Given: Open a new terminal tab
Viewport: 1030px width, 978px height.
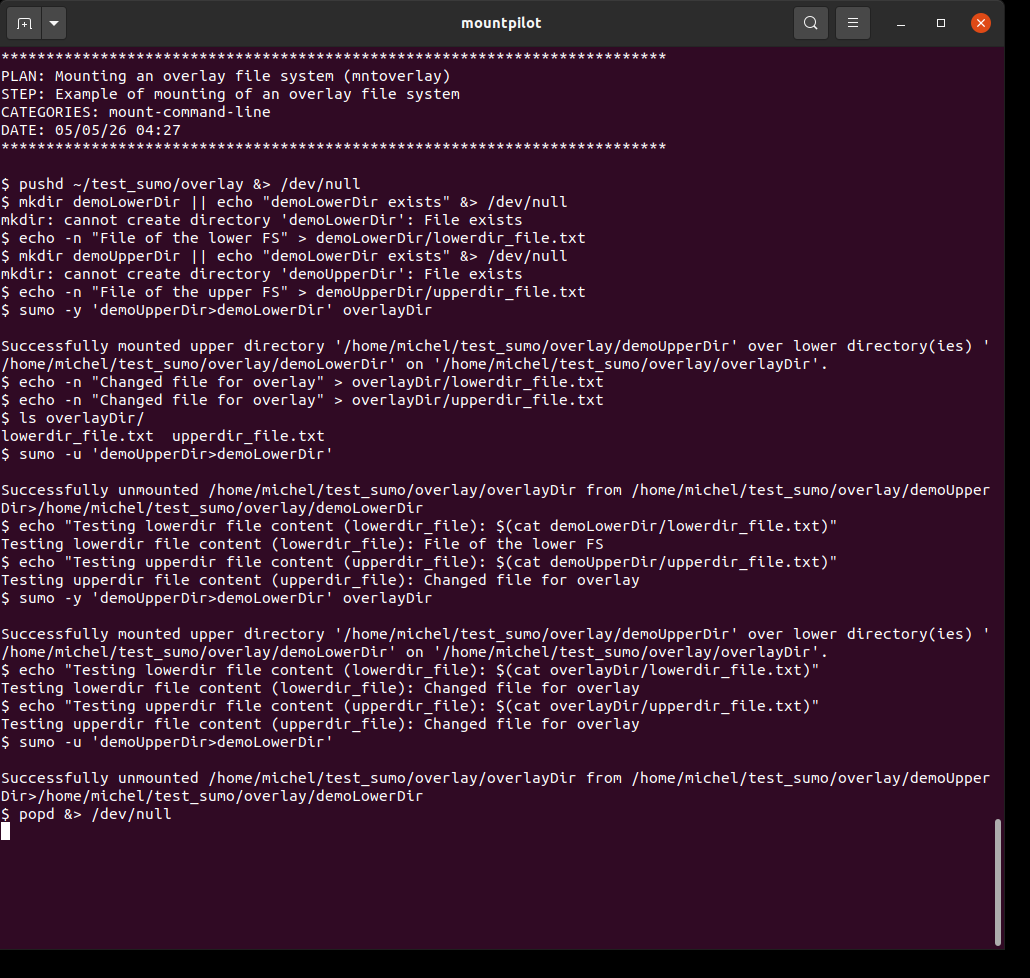Looking at the screenshot, I should [x=24, y=24].
